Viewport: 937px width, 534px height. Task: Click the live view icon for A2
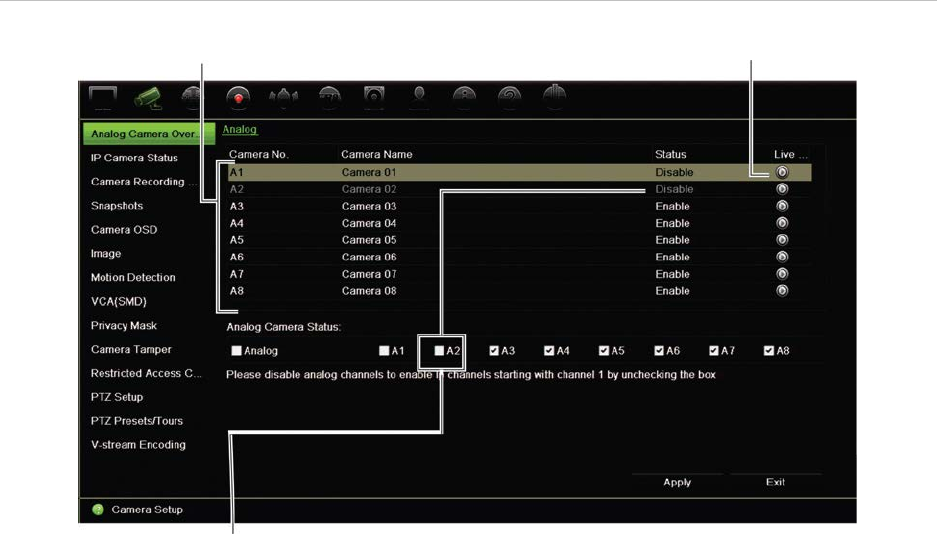pos(782,189)
